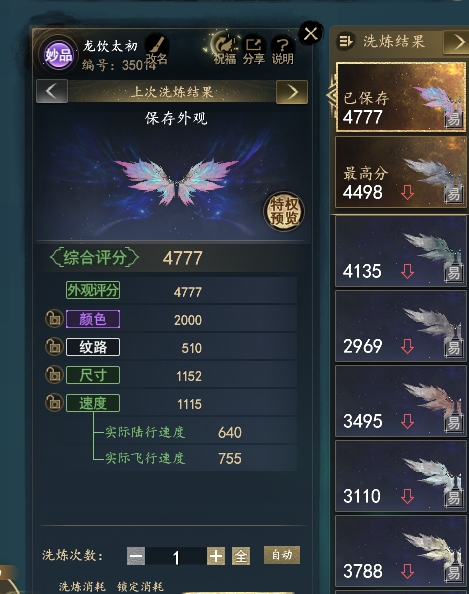Click the 全 max count button
Image resolution: width=469 pixels, height=594 pixels.
point(241,556)
